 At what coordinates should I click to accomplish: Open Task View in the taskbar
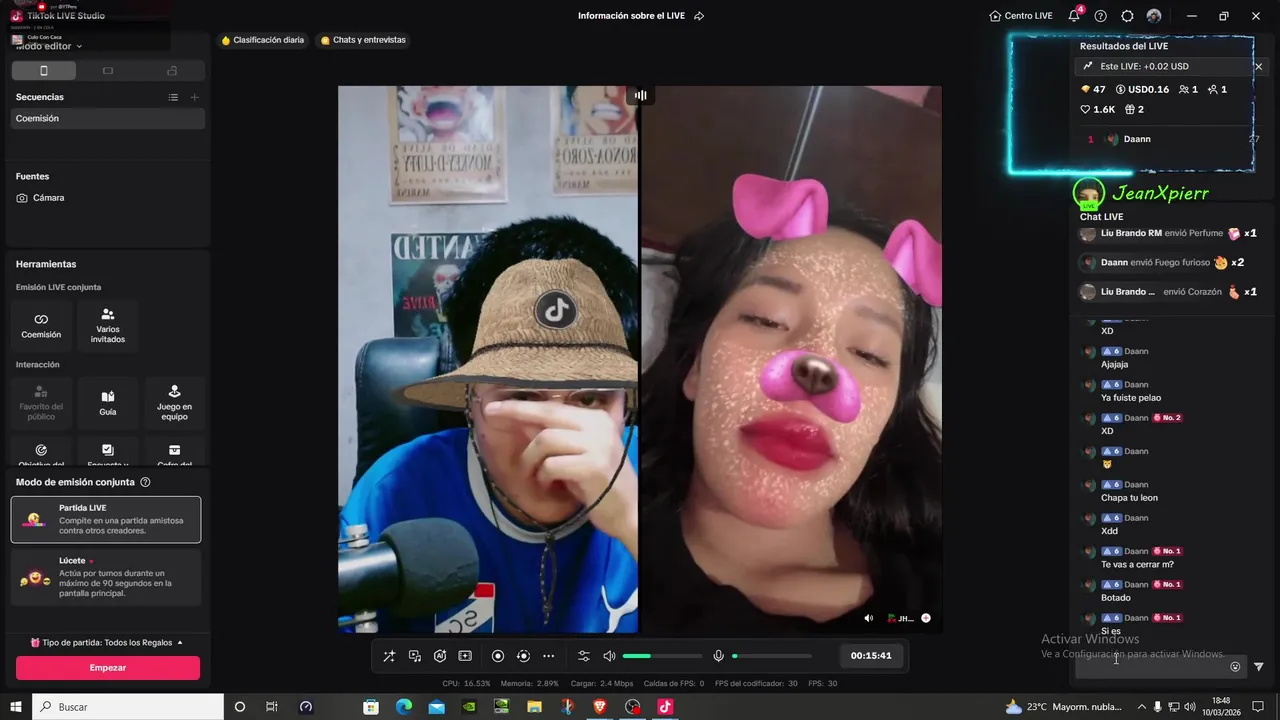pos(272,707)
